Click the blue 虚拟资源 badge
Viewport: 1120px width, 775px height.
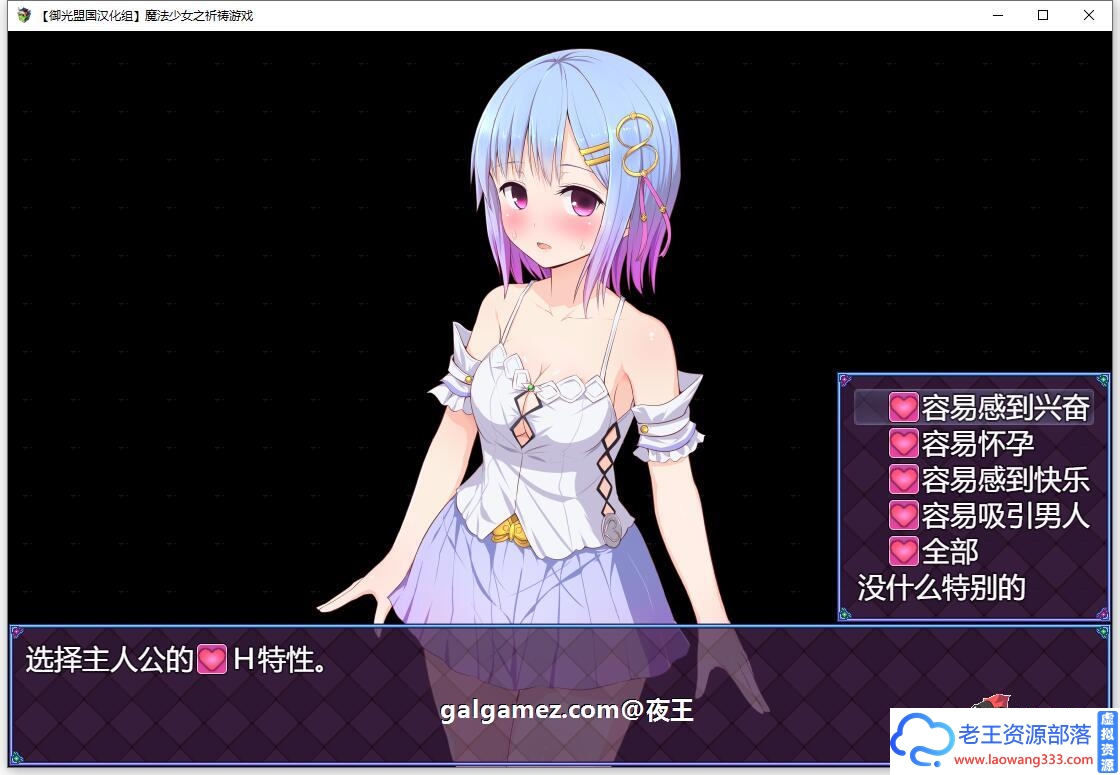point(1105,740)
